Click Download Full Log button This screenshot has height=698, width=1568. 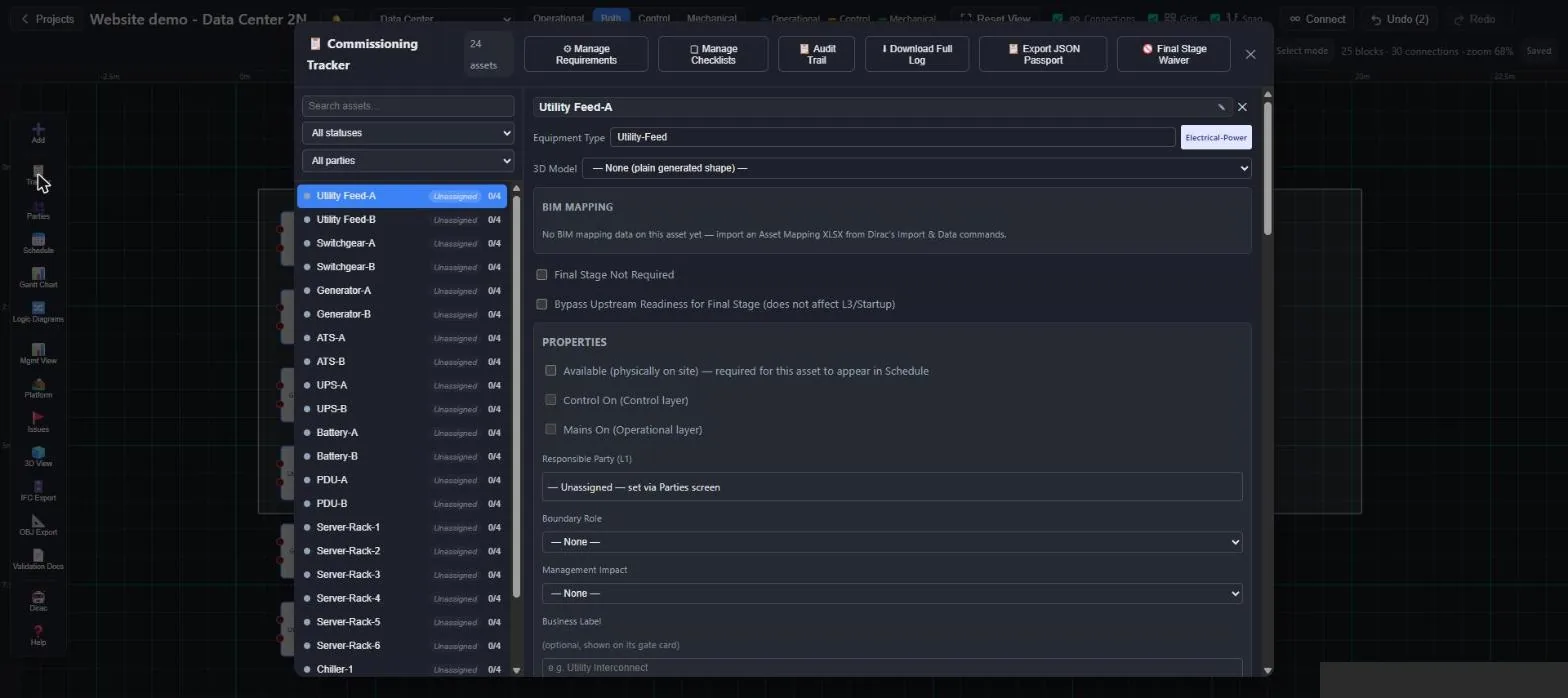click(x=916, y=54)
